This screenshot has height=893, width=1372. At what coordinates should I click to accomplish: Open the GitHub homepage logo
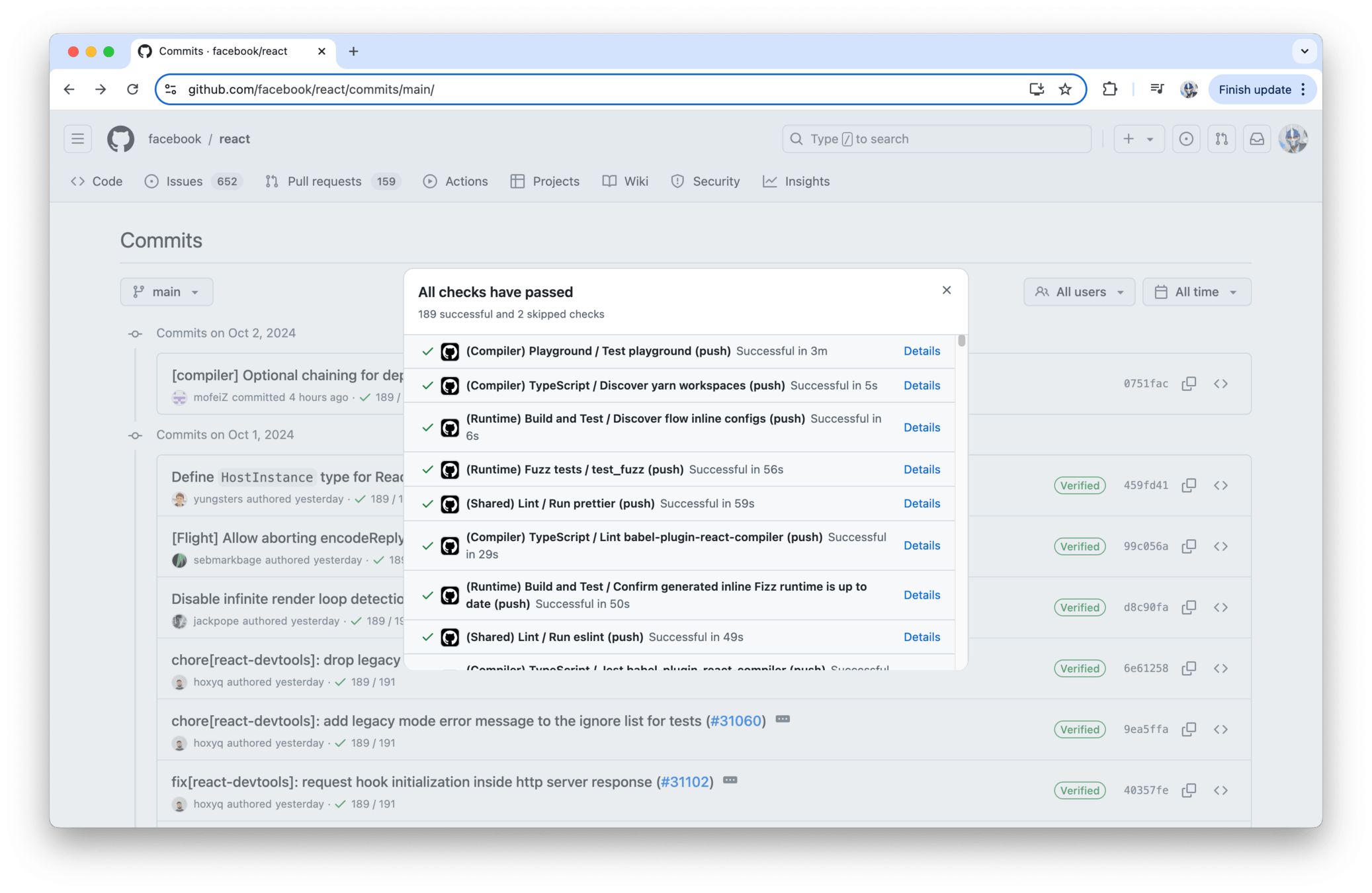[120, 139]
